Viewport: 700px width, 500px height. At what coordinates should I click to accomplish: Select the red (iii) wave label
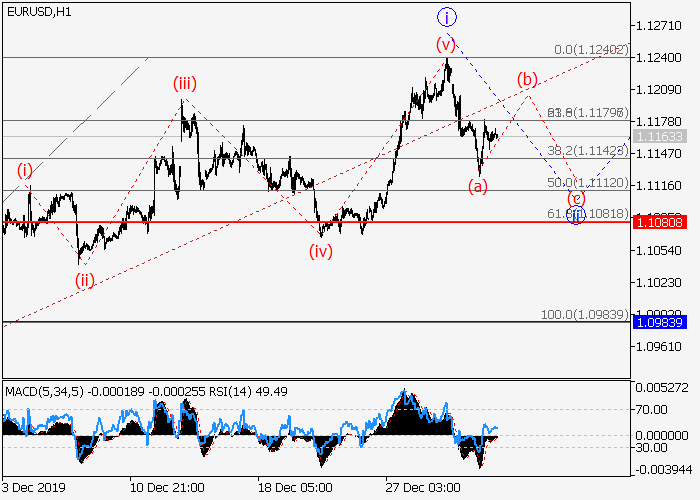(x=183, y=82)
